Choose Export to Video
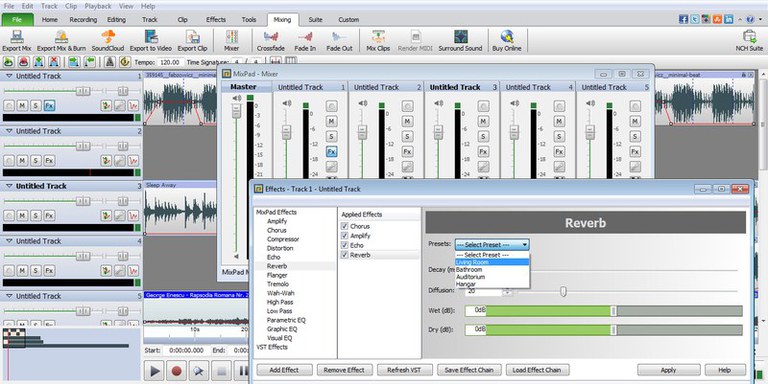The image size is (768, 384). [150, 40]
